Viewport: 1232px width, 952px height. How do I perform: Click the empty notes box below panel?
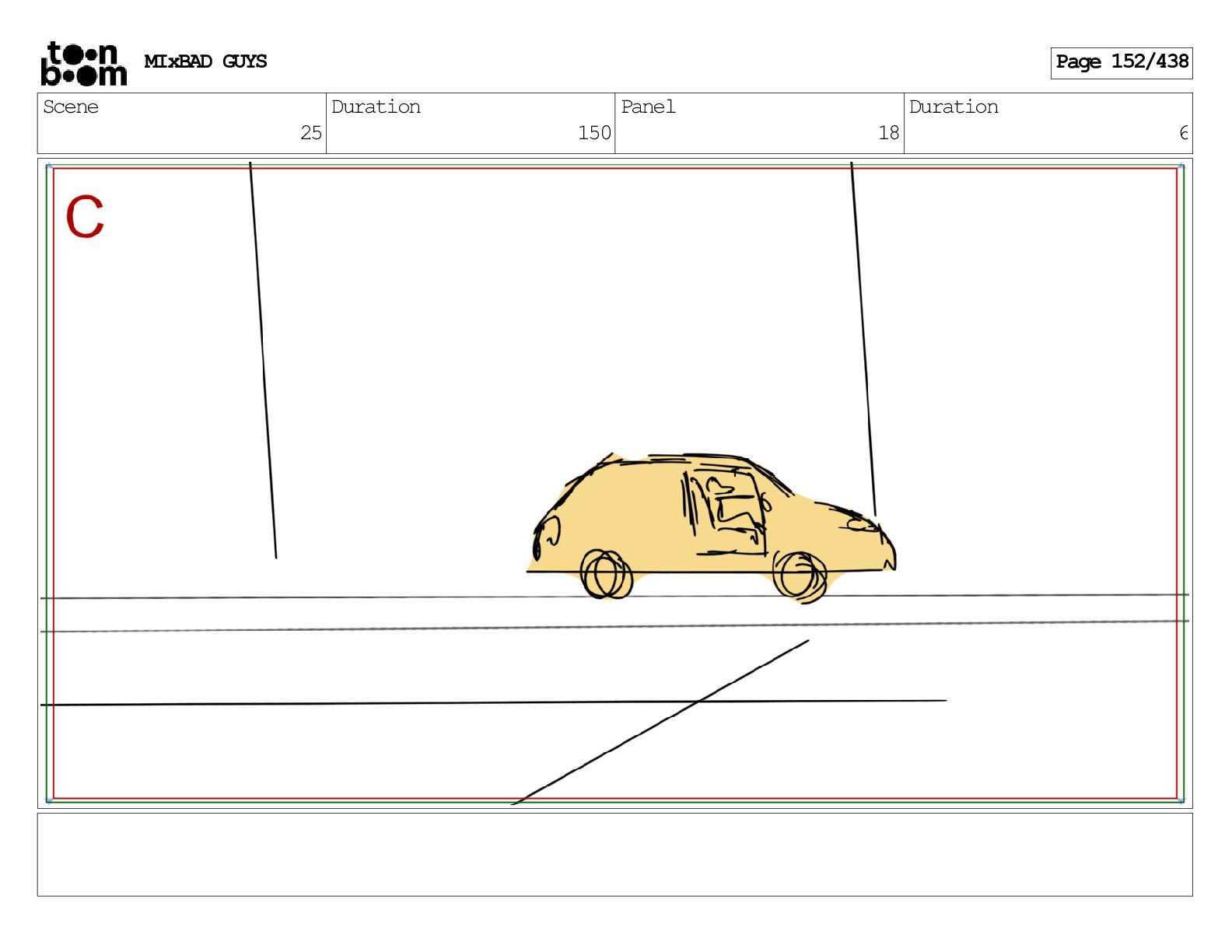click(x=614, y=854)
